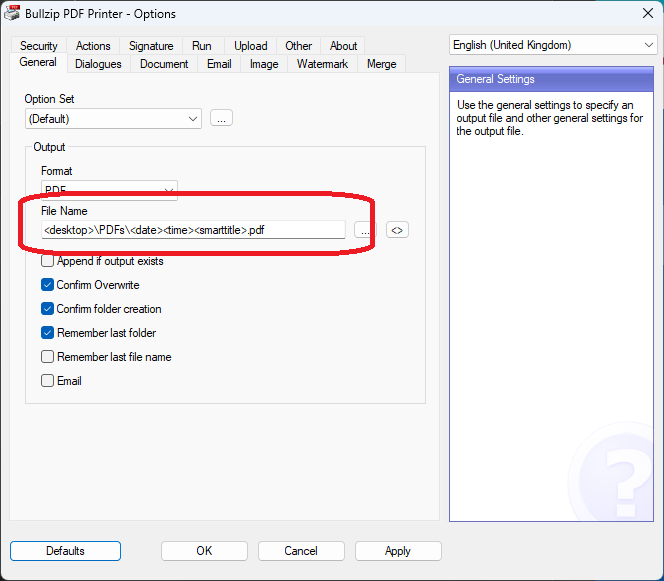
Task: Switch to the Merge tab
Action: click(x=382, y=64)
